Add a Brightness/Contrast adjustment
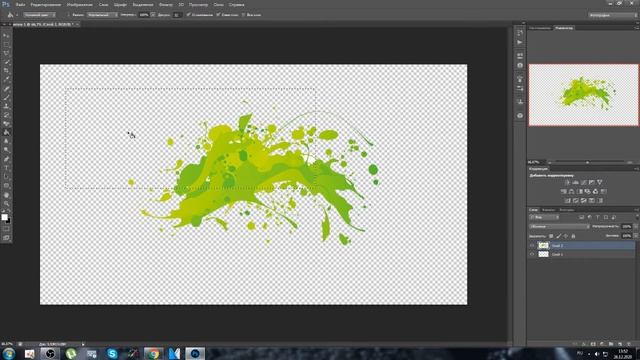This screenshot has width=640, height=360. 567,182
